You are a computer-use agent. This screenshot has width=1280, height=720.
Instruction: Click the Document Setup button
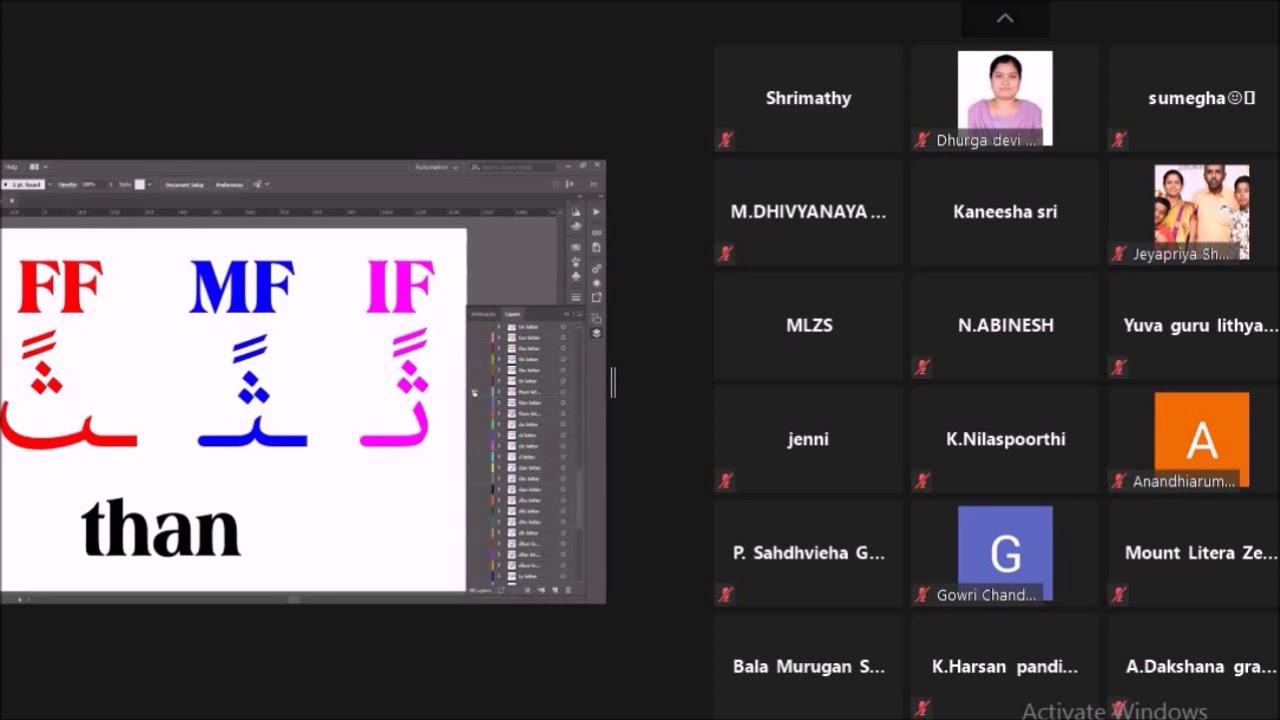click(x=184, y=185)
